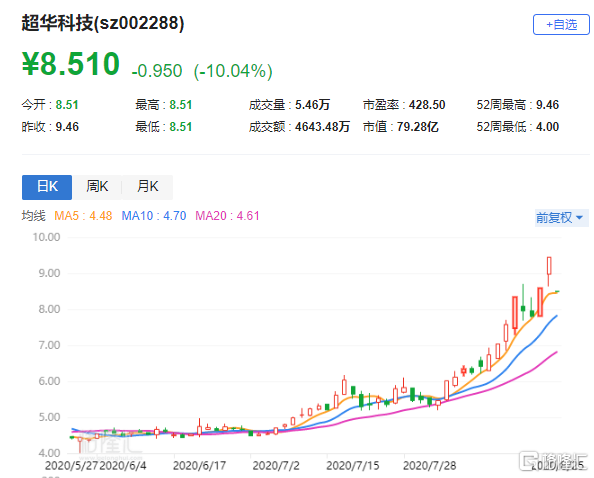
Task: Click the 2020/7/15 date axis label
Action: point(353,466)
